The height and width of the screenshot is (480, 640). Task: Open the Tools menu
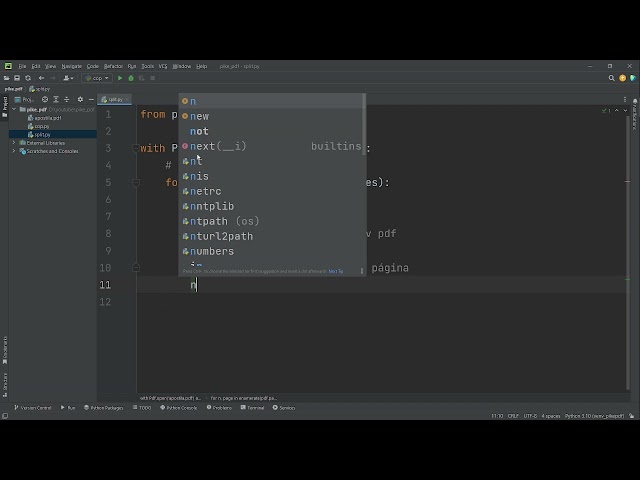click(147, 66)
